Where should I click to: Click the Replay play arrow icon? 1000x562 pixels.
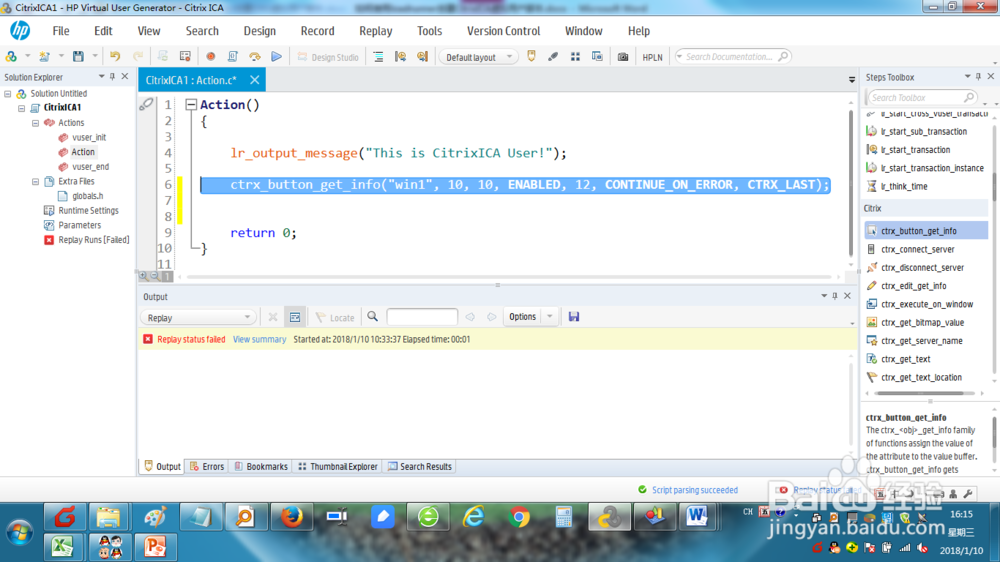pyautogui.click(x=277, y=57)
